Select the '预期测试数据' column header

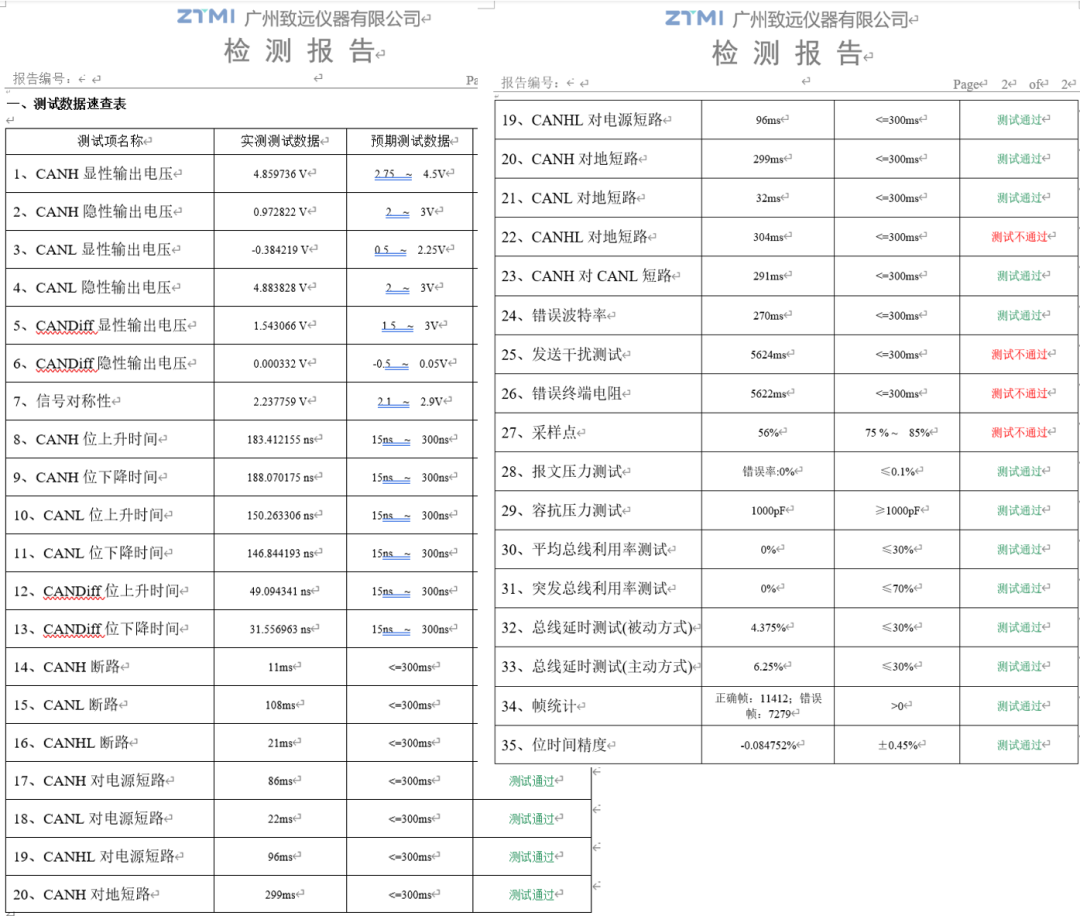(x=411, y=141)
